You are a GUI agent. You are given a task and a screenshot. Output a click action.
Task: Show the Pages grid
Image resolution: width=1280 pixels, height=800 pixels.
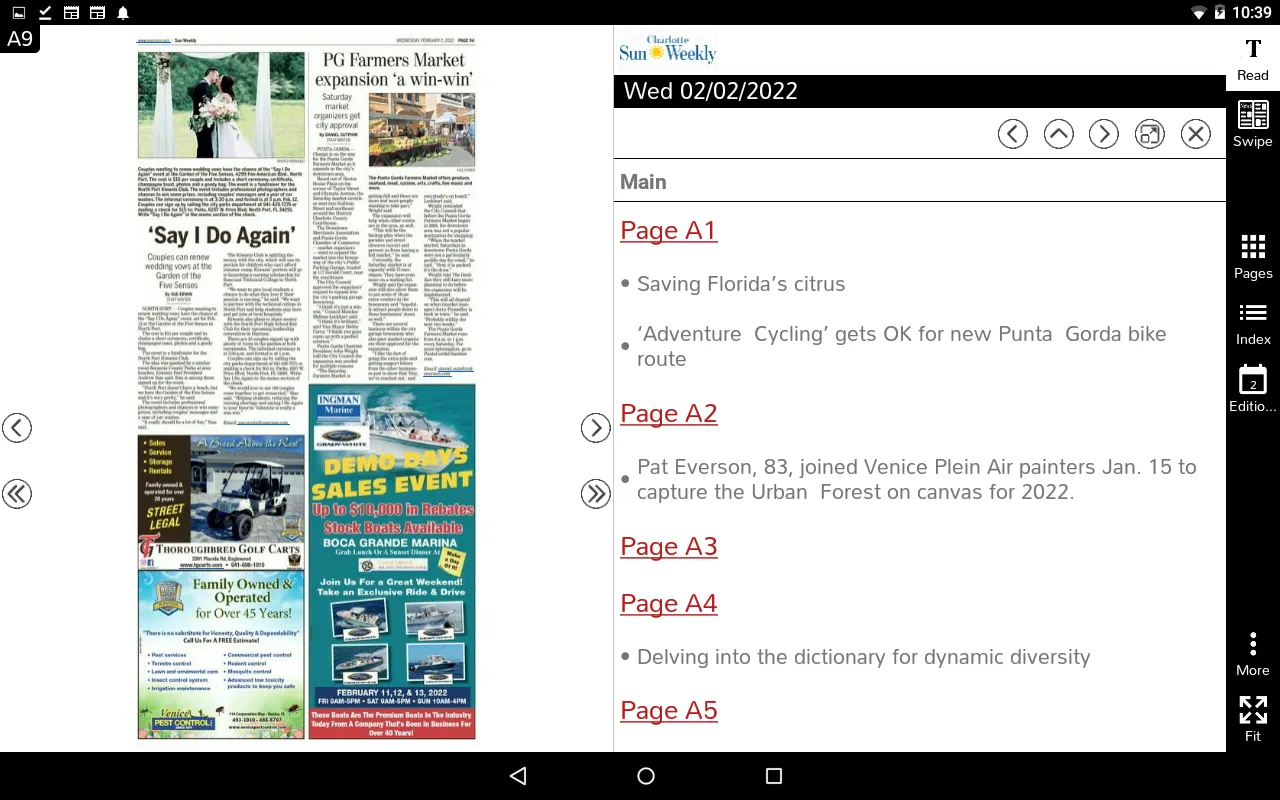tap(1252, 256)
